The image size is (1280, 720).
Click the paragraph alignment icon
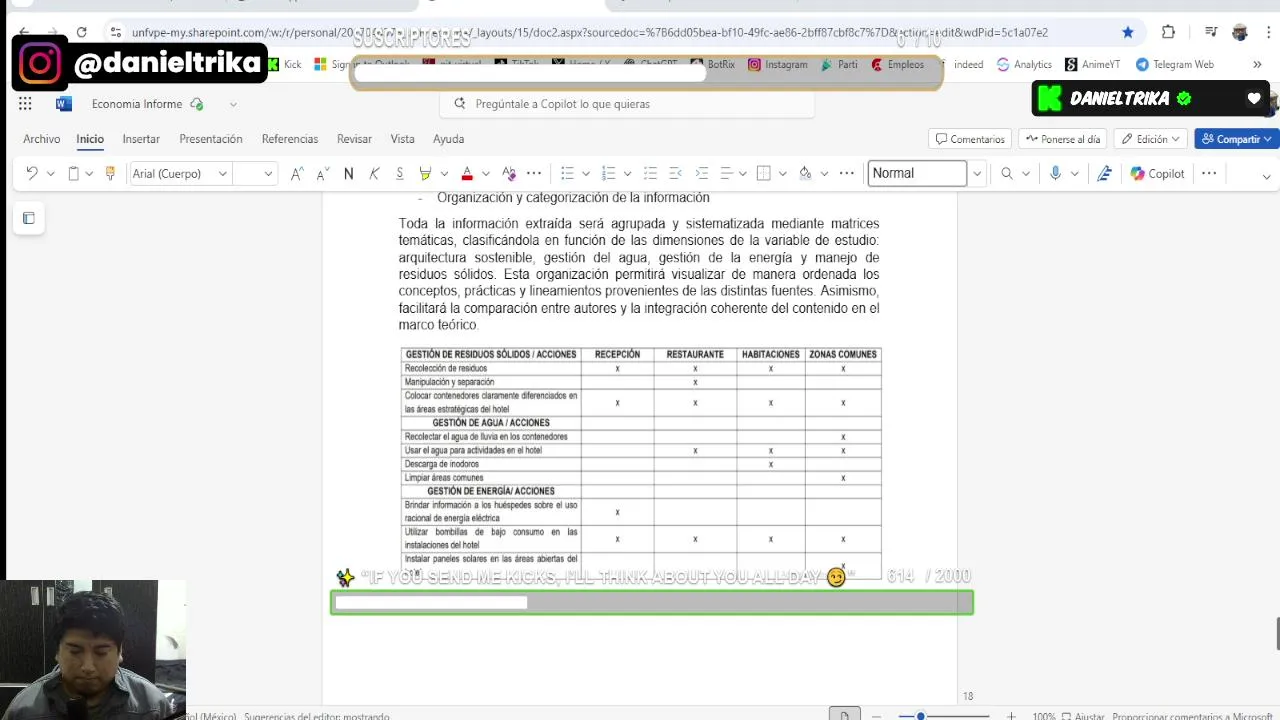(727, 173)
